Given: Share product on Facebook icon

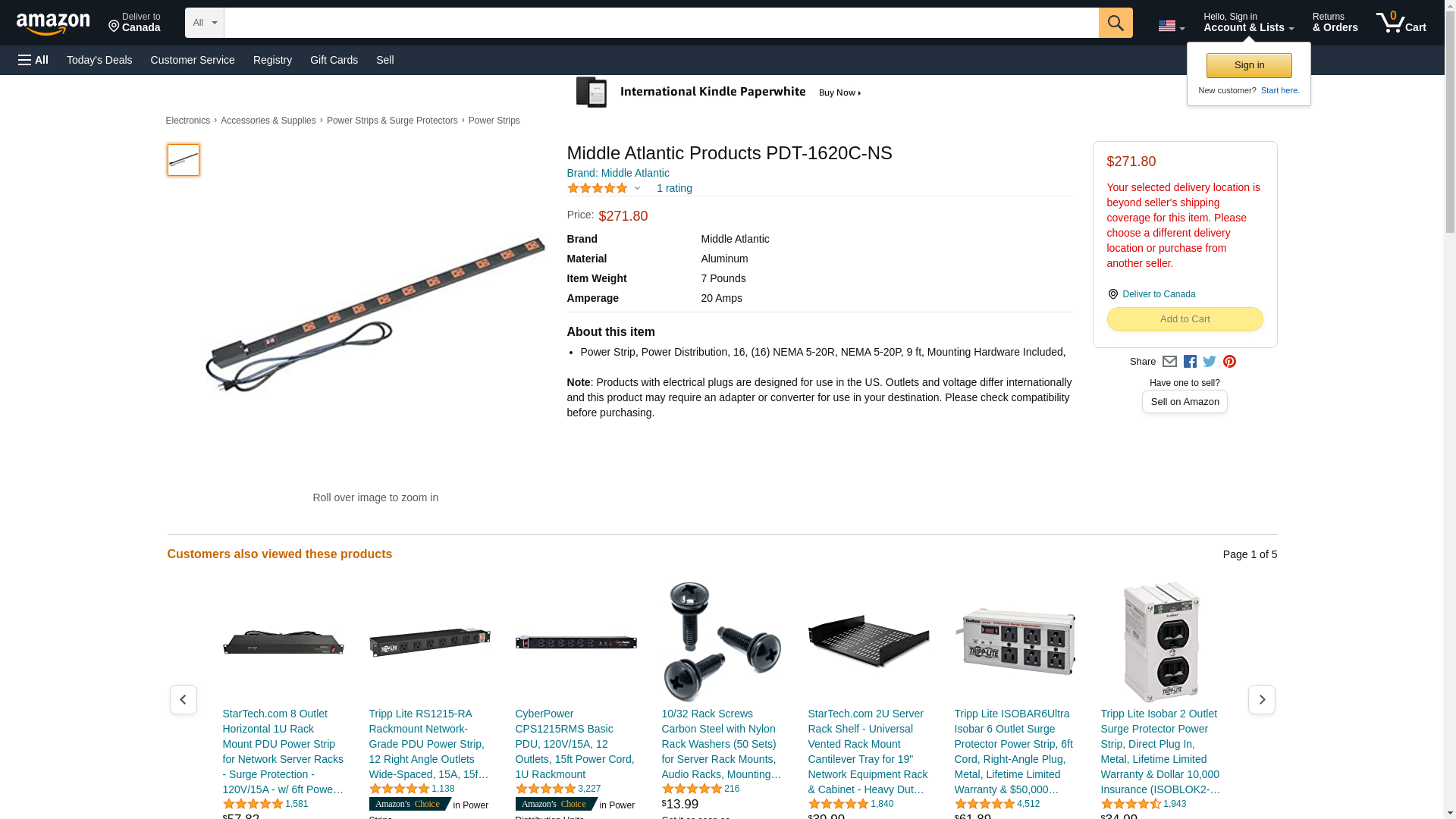Looking at the screenshot, I should [x=1189, y=362].
